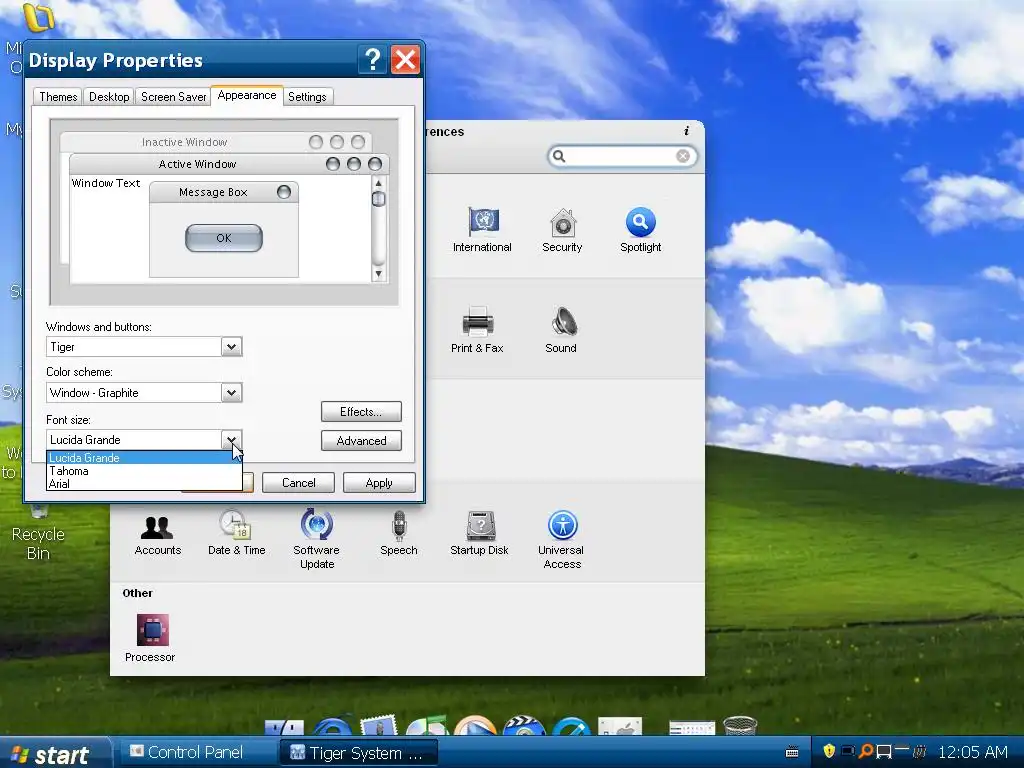Collapse the Font size dropdown arrow
1024x768 pixels.
[x=231, y=440]
